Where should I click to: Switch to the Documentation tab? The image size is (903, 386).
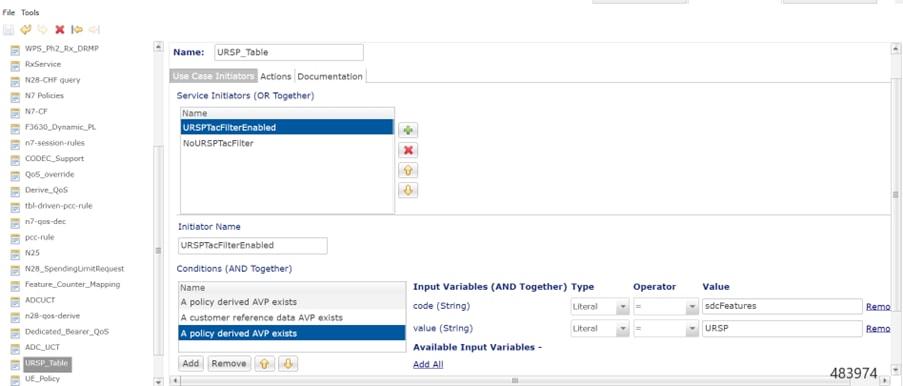330,76
